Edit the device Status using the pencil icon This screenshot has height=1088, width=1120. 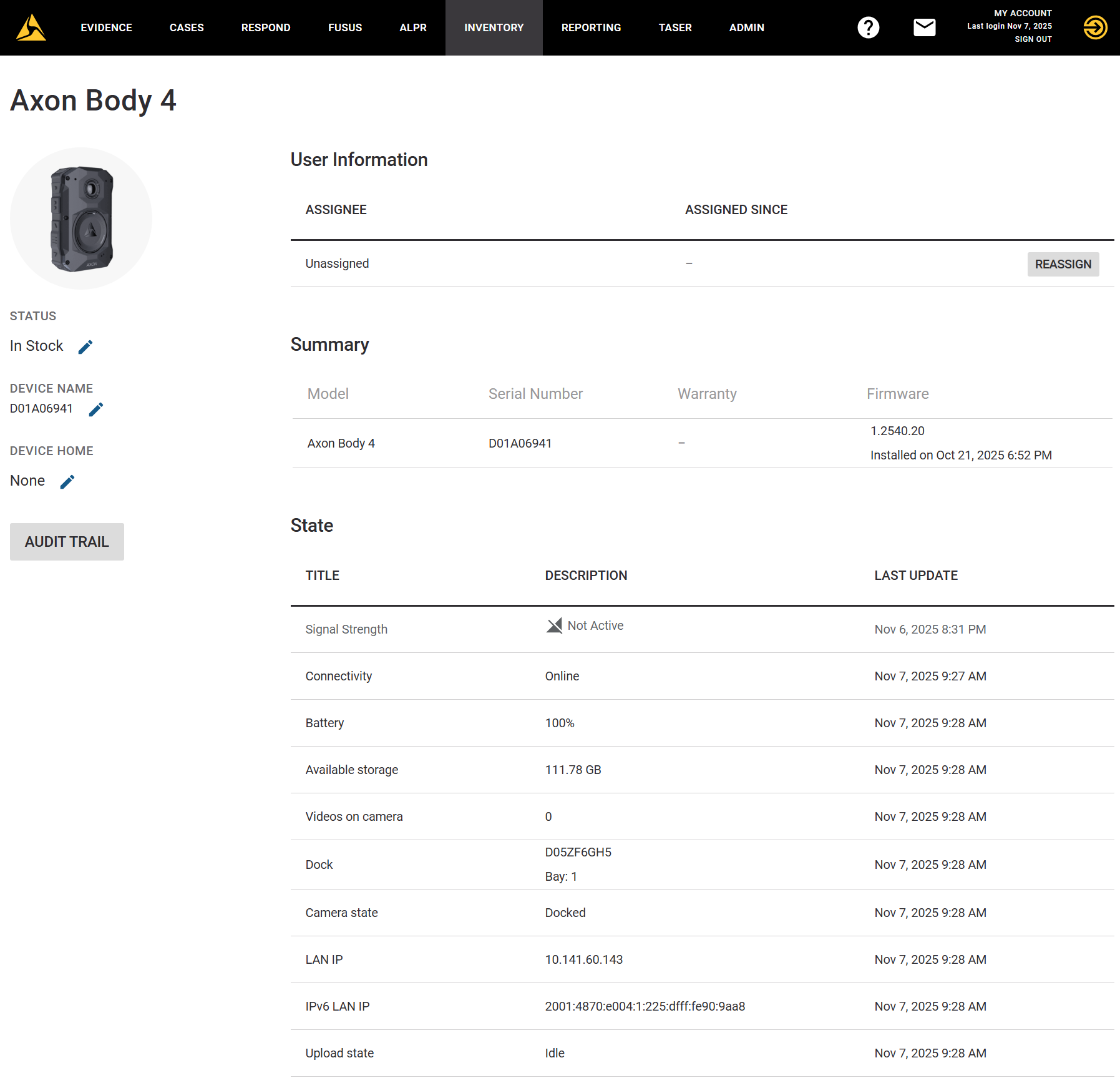[86, 346]
